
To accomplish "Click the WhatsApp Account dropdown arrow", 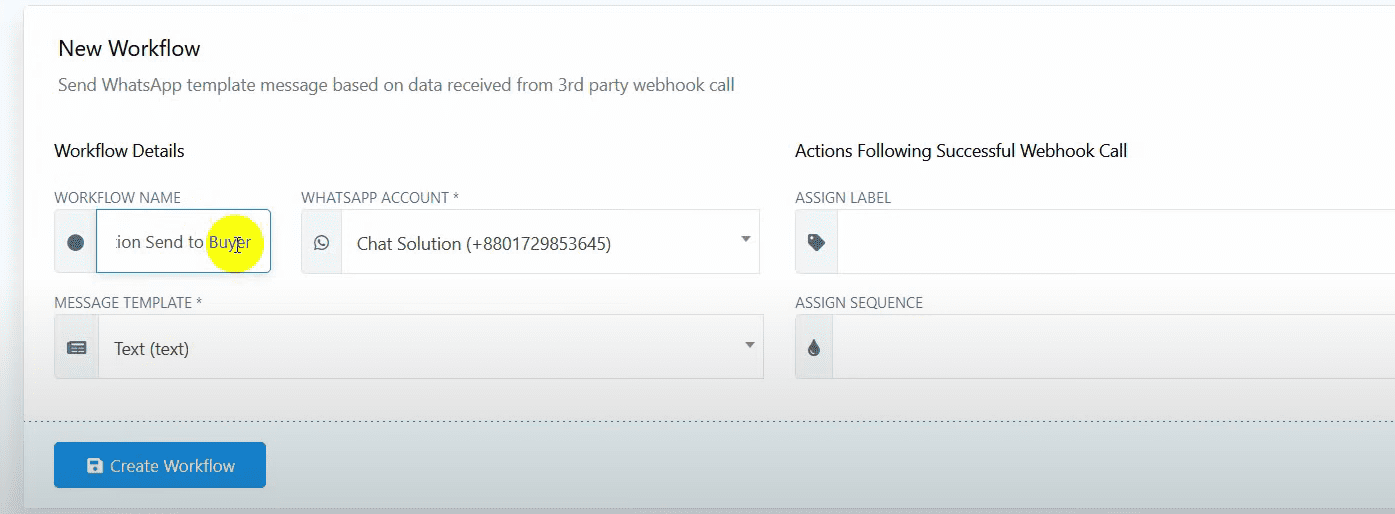I will pyautogui.click(x=746, y=239).
